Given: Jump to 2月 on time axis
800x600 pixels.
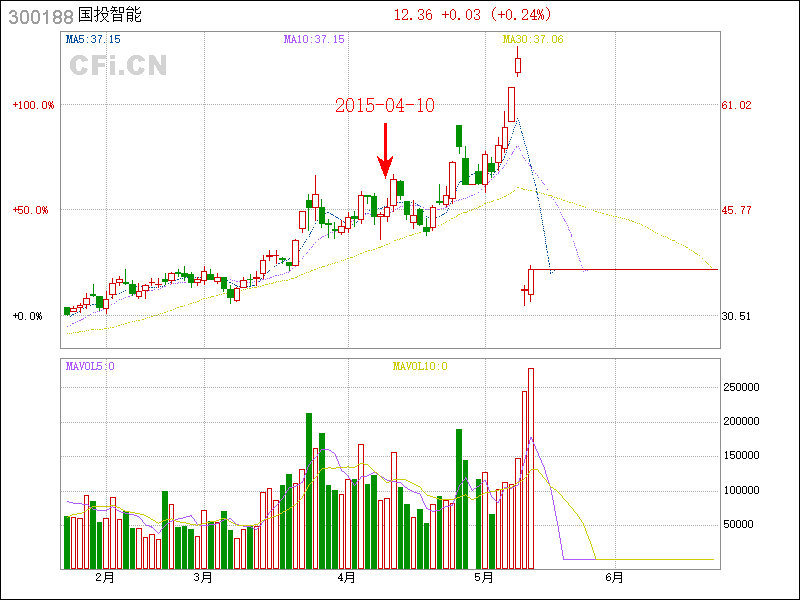Looking at the screenshot, I should (x=103, y=578).
